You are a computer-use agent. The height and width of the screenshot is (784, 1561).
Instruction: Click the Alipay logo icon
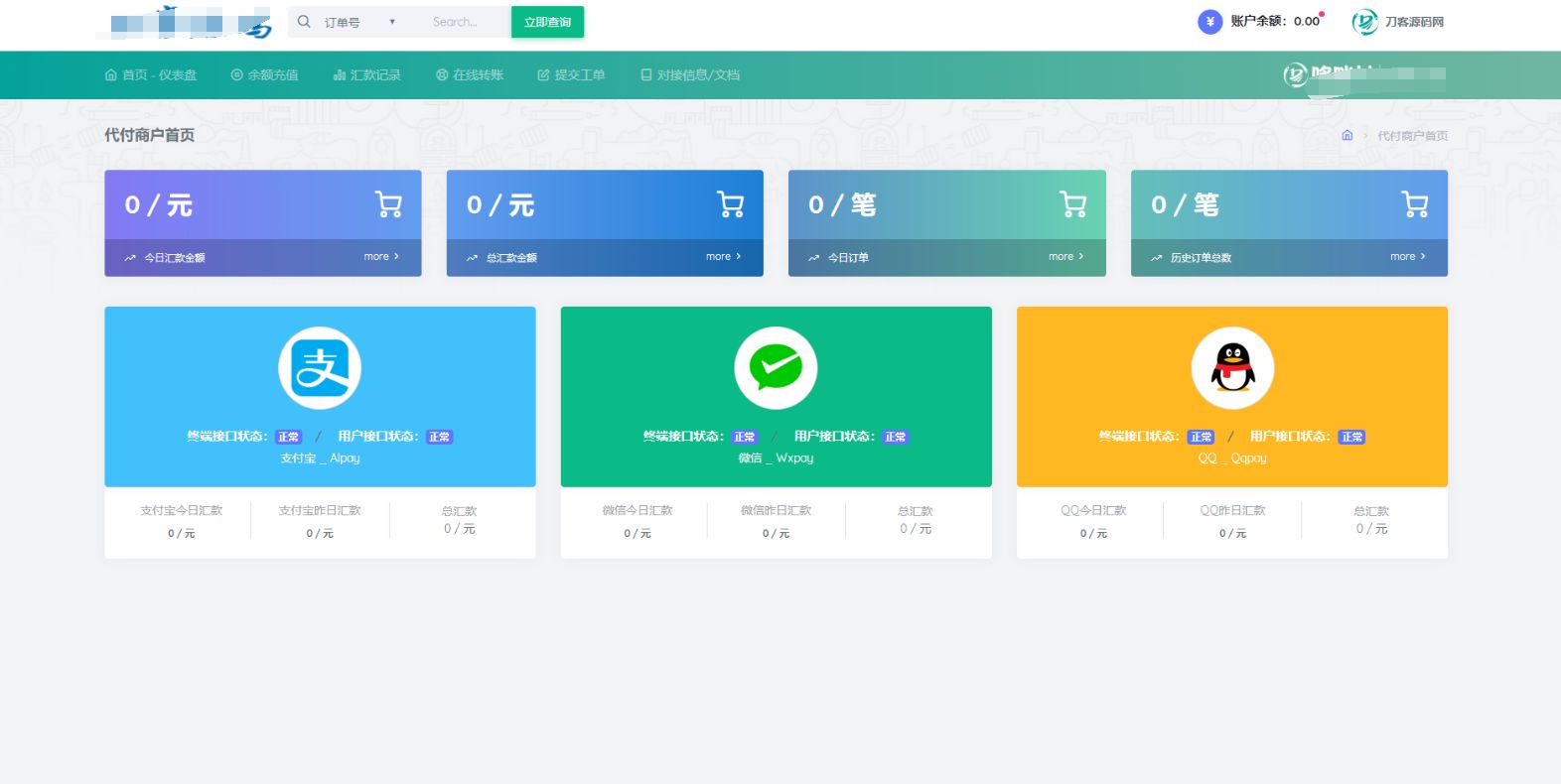(x=320, y=368)
